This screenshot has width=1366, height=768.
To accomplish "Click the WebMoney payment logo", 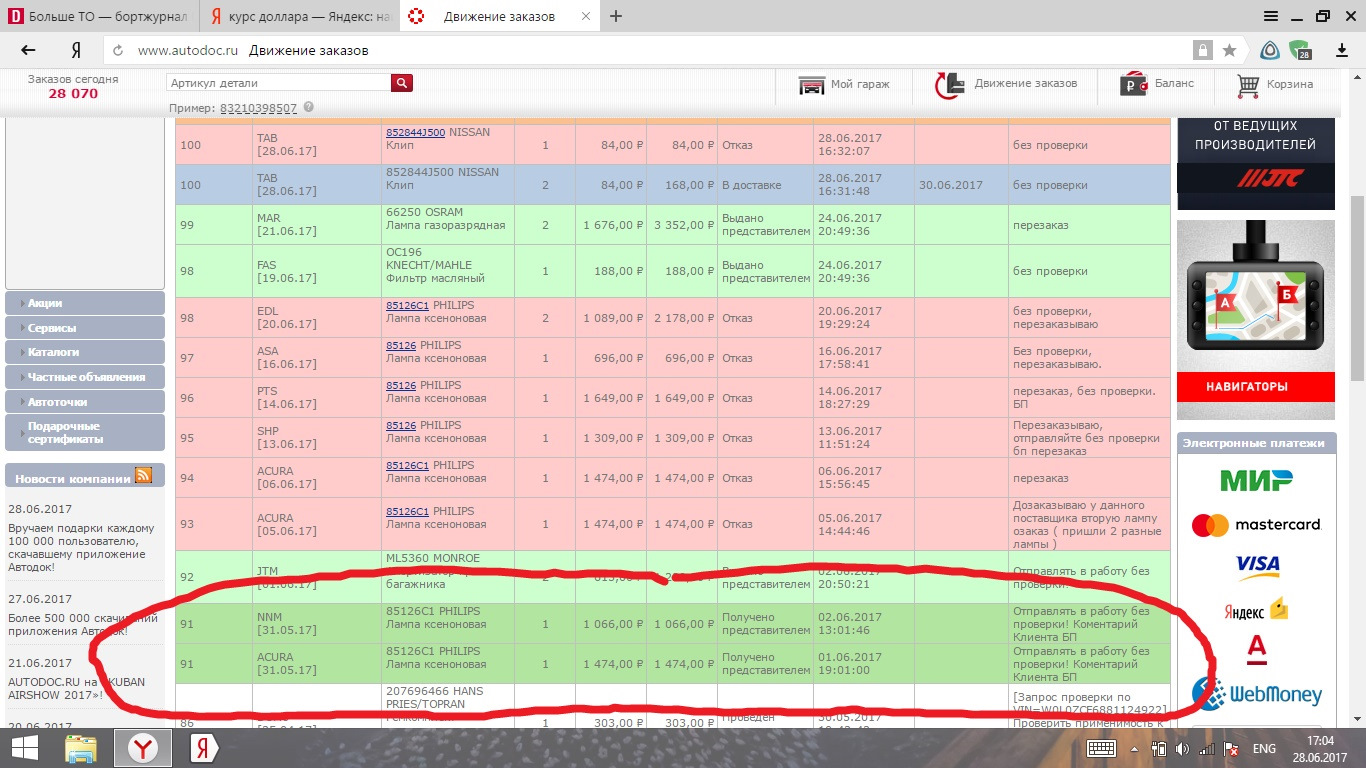I will pos(1256,692).
